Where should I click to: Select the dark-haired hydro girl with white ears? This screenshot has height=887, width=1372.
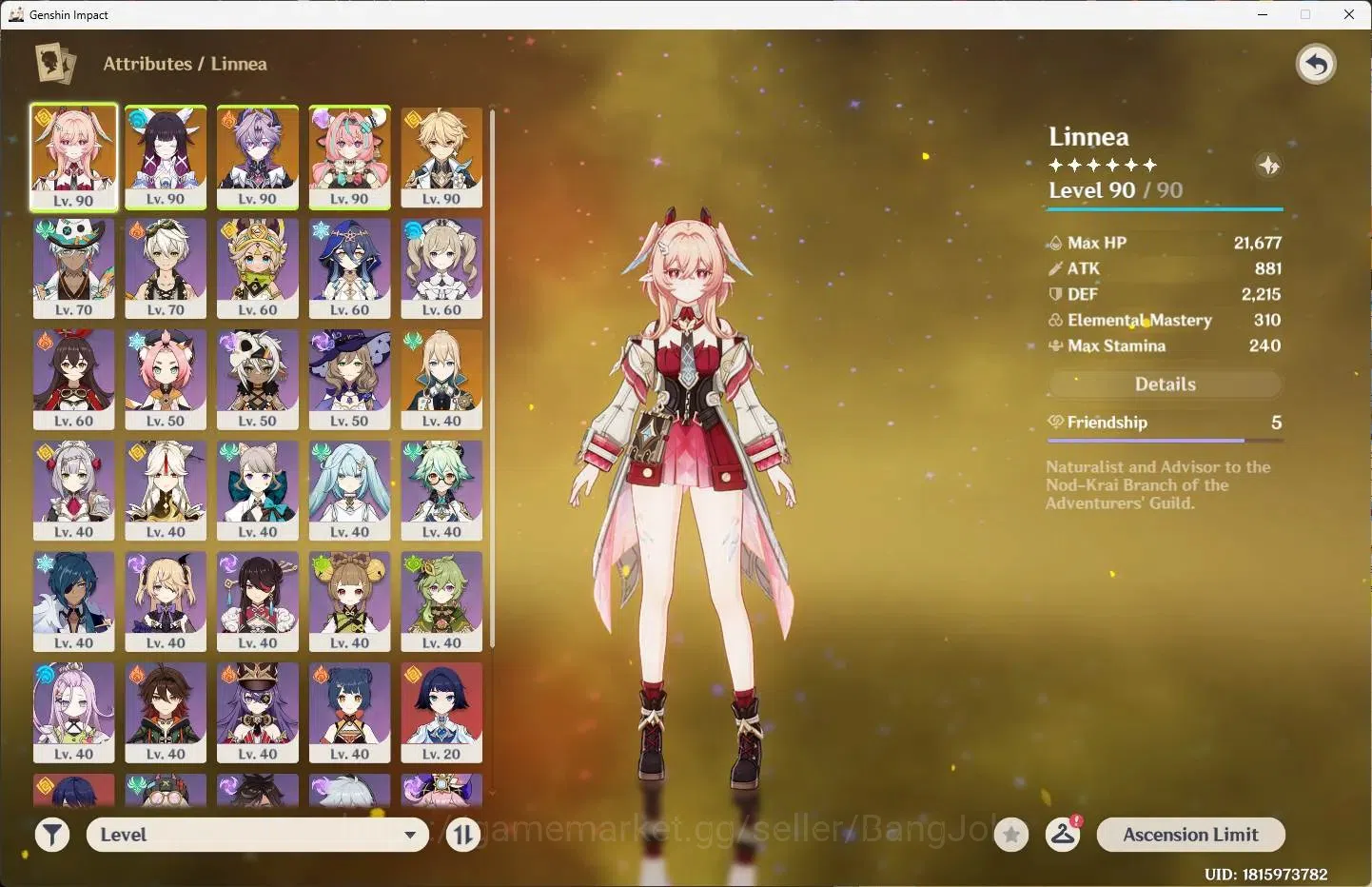click(x=166, y=157)
